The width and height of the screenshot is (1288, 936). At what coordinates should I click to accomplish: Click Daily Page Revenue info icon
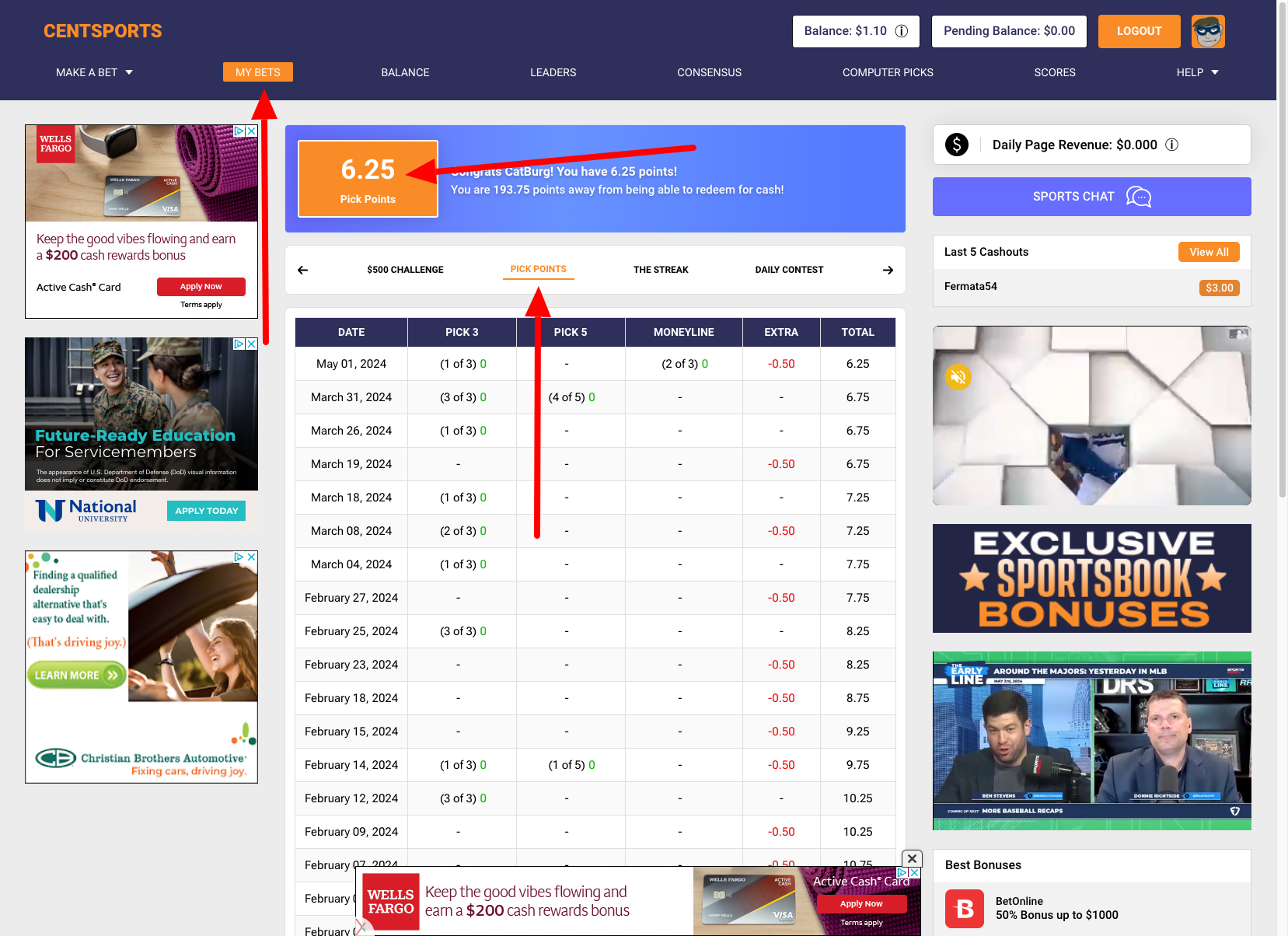pyautogui.click(x=1172, y=145)
